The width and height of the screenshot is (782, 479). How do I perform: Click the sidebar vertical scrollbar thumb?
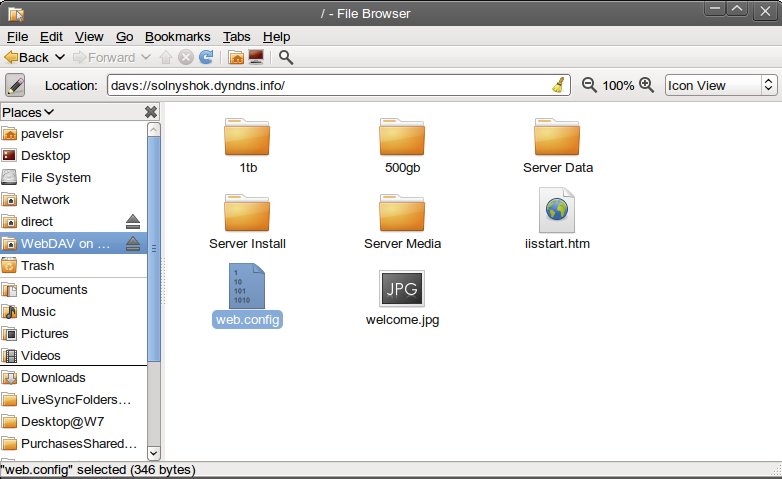(x=154, y=249)
